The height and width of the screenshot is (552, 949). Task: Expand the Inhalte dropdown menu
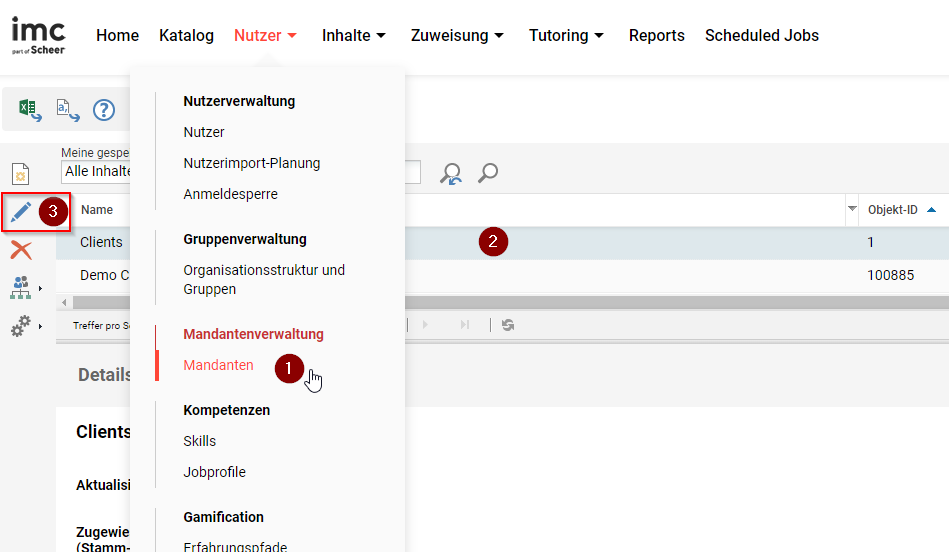click(x=354, y=36)
